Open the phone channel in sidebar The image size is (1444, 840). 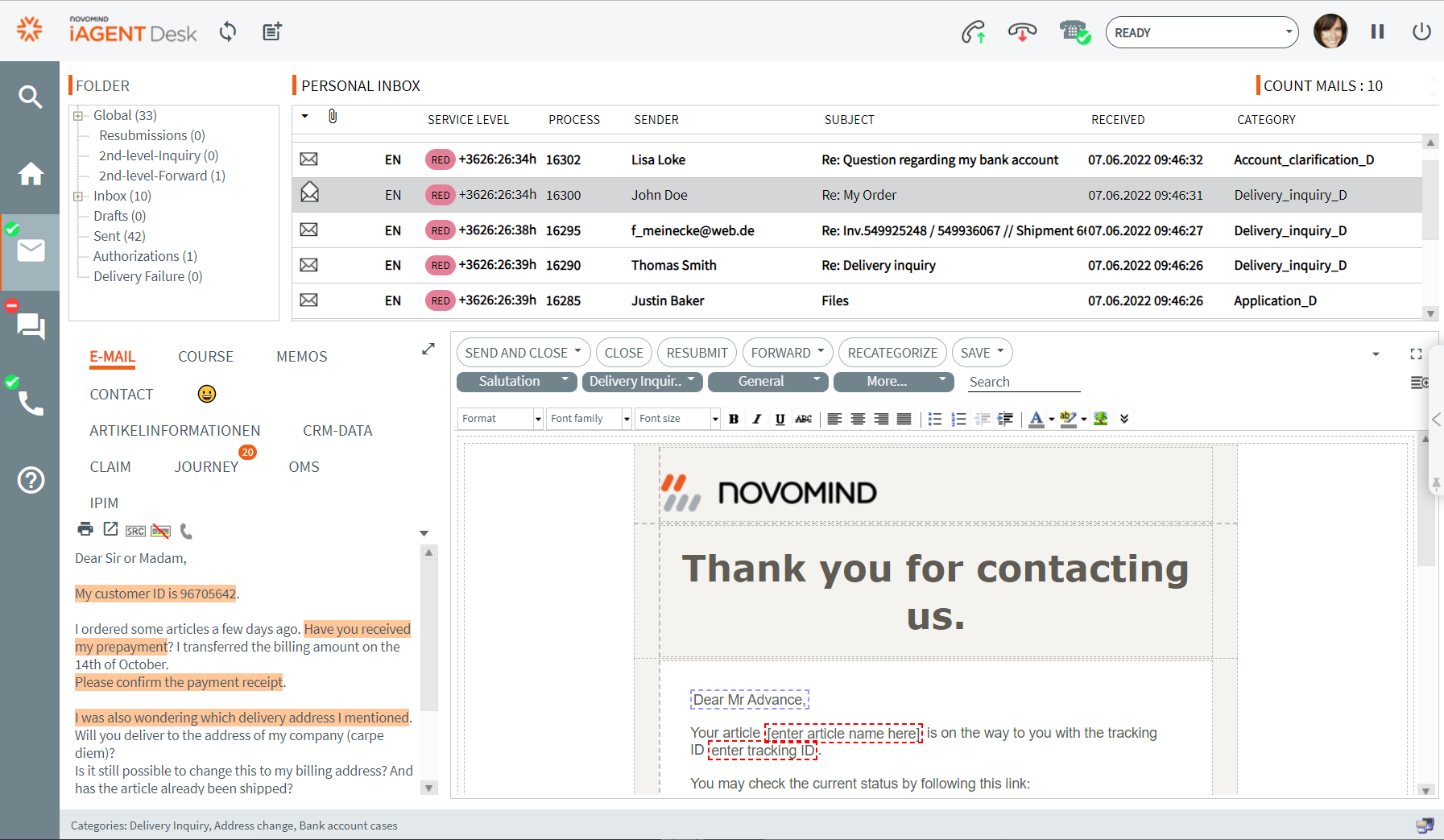[31, 403]
